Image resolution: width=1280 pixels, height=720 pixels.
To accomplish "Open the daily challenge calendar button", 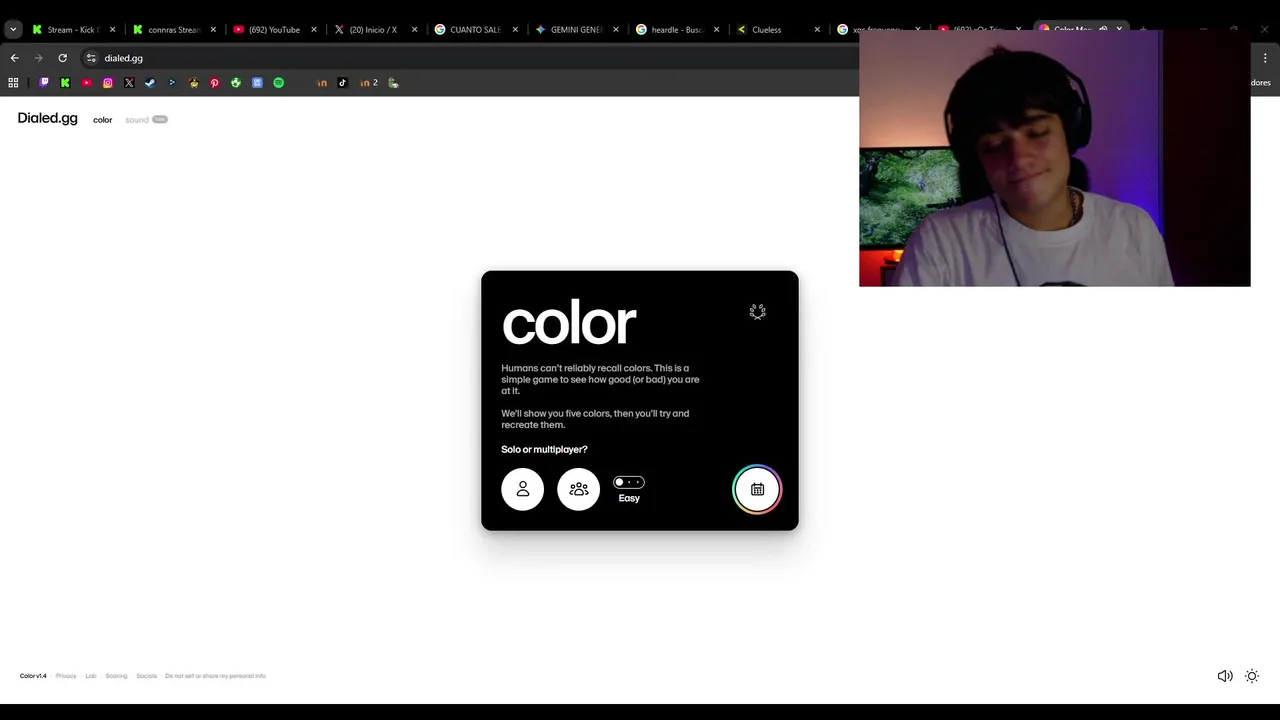I will click(x=757, y=489).
